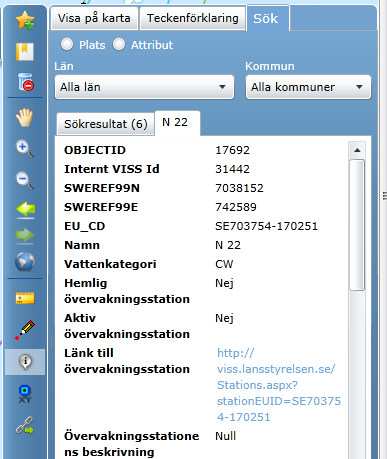The width and height of the screenshot is (387, 459).
Task: Select the Sök tab
Action: click(x=267, y=18)
